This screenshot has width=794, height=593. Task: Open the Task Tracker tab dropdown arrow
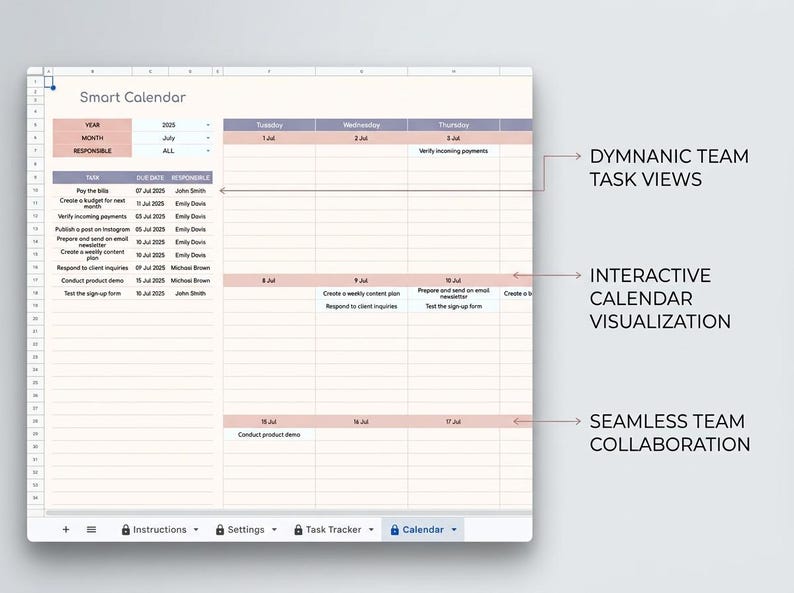(x=371, y=530)
